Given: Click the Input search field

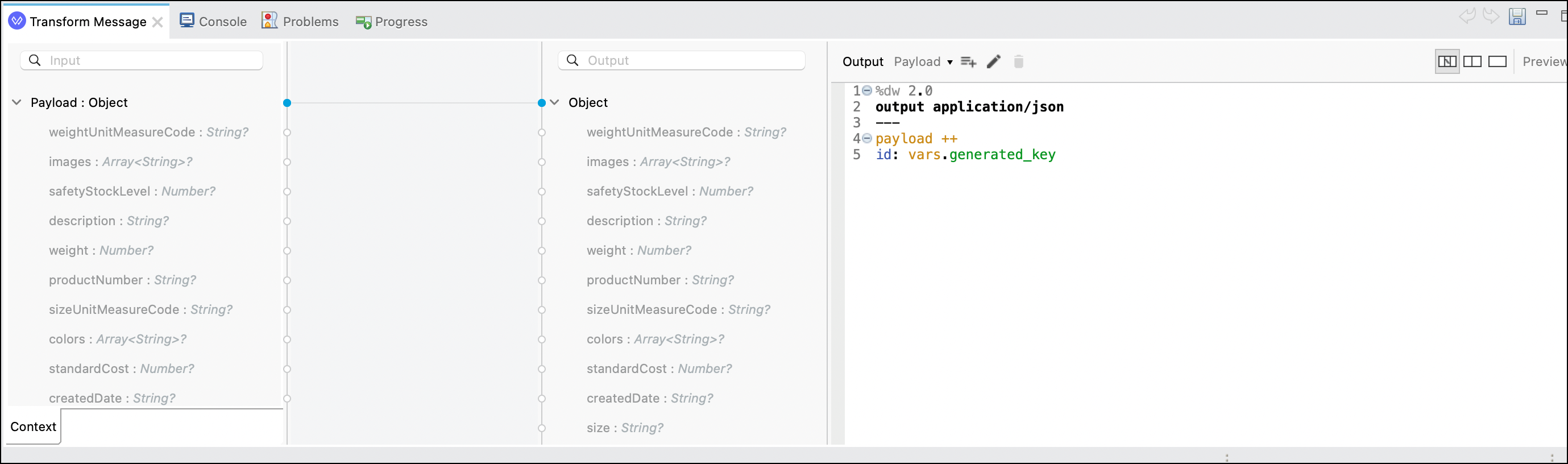Looking at the screenshot, I should pos(142,60).
